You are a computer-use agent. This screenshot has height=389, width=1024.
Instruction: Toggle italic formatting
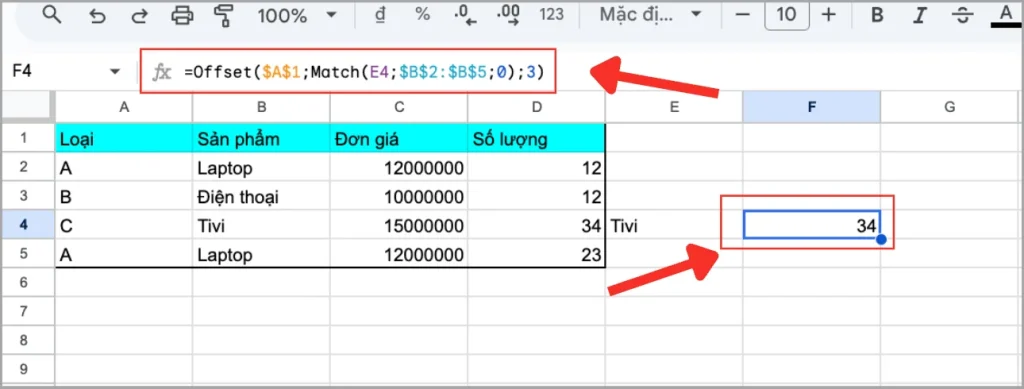click(x=921, y=15)
